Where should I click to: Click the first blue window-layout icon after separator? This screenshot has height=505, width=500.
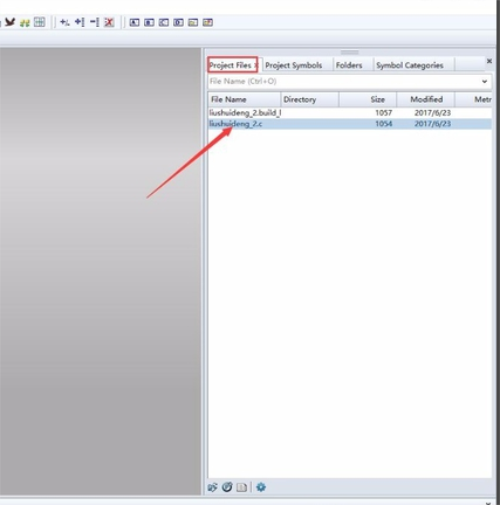(134, 22)
